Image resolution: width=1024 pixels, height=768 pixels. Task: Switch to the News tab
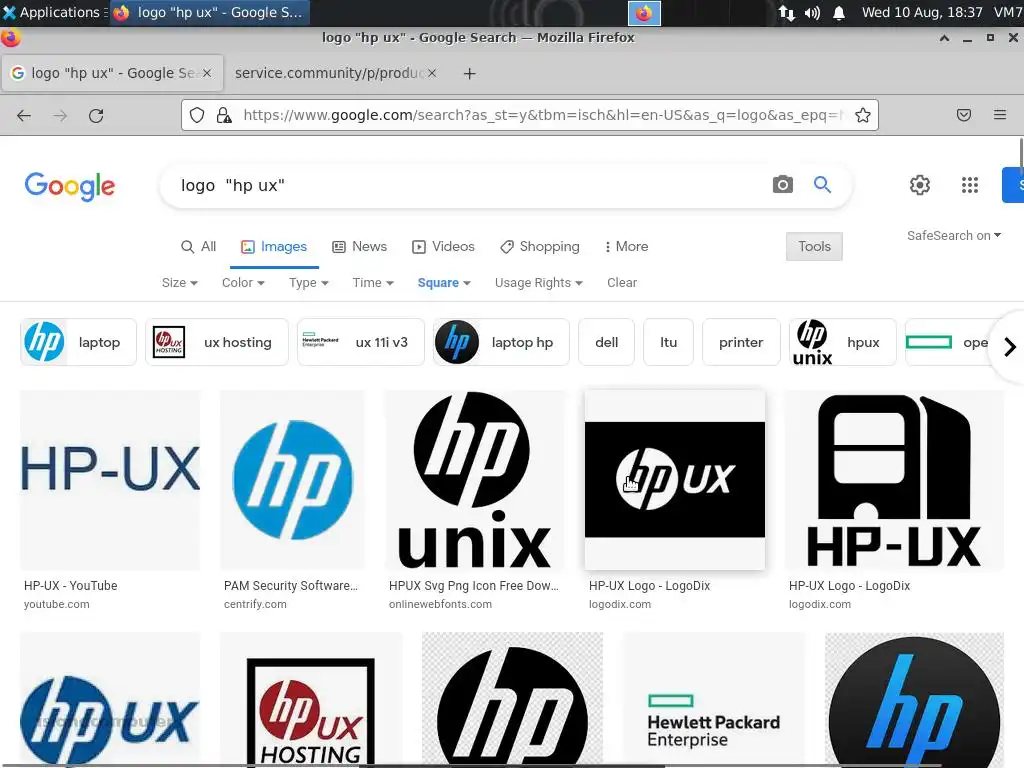(x=359, y=247)
